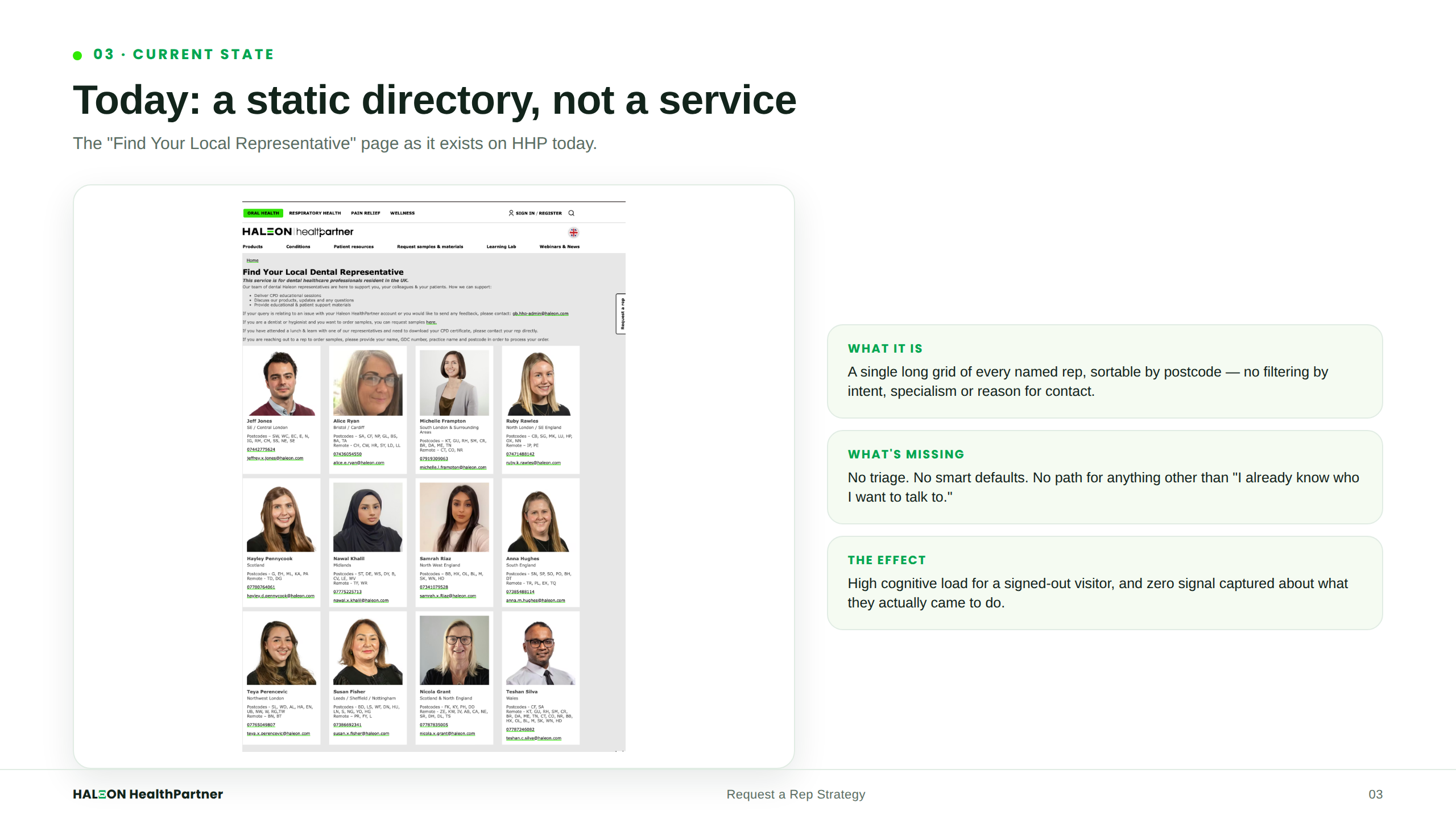
Task: Click Teshan Silva's phone number 07787246082
Action: pos(520,730)
